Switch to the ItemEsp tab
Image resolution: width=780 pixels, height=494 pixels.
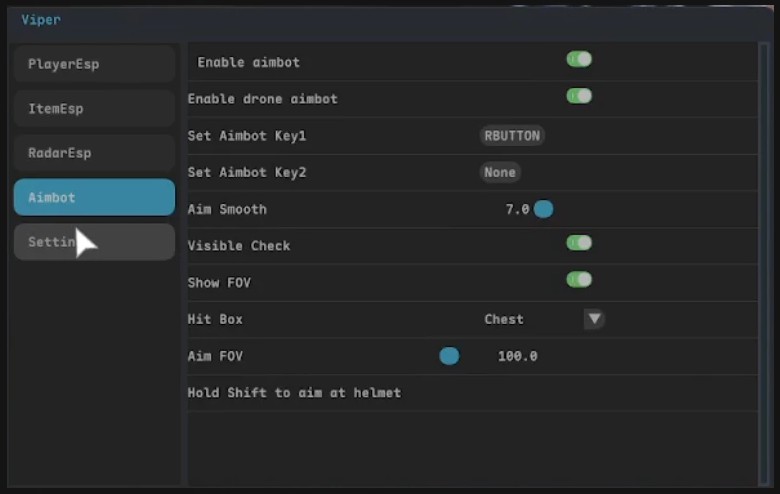tap(94, 109)
